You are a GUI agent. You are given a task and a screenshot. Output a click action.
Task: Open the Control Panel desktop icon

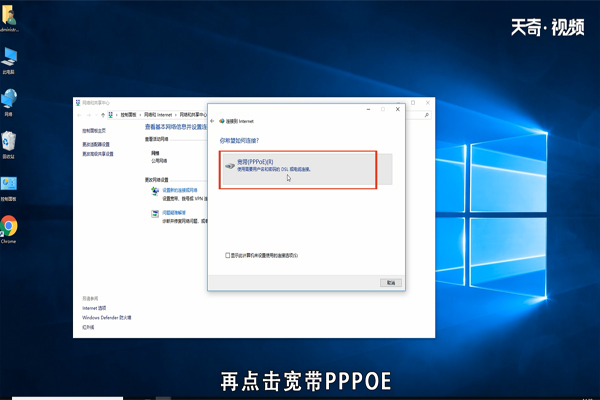click(x=8, y=188)
